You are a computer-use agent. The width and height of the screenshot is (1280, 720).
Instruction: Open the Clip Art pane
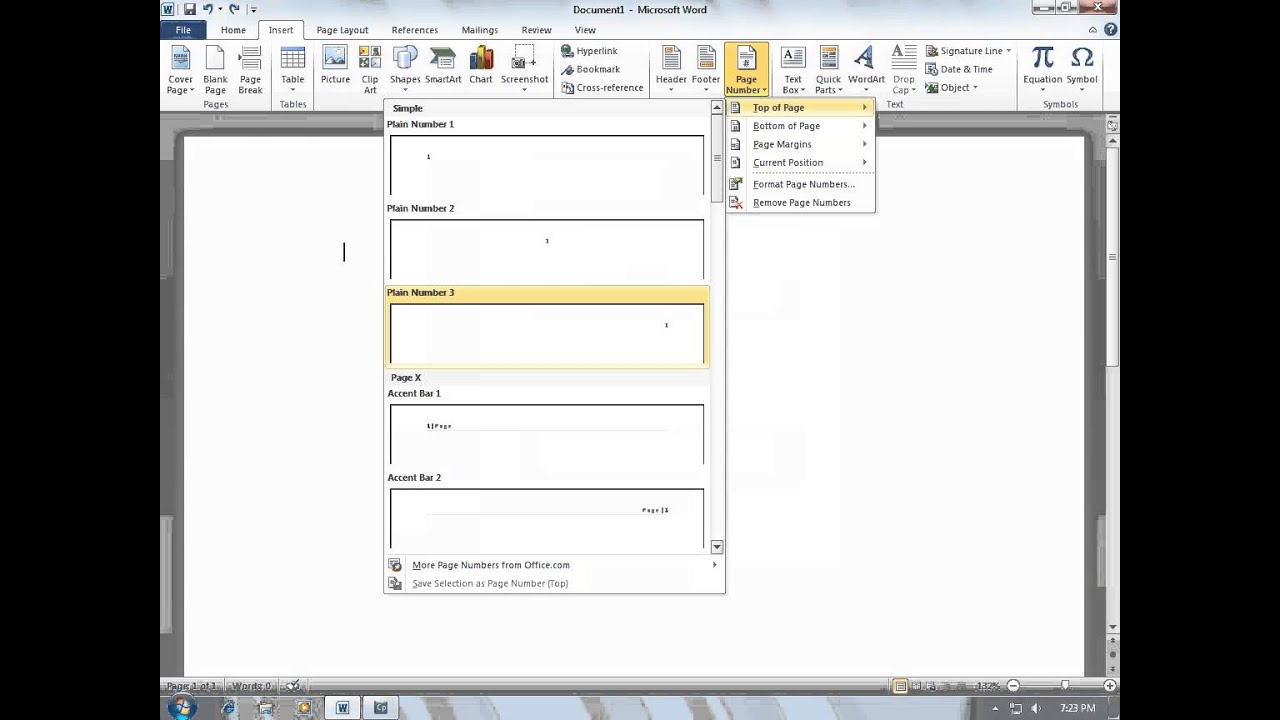pyautogui.click(x=370, y=70)
